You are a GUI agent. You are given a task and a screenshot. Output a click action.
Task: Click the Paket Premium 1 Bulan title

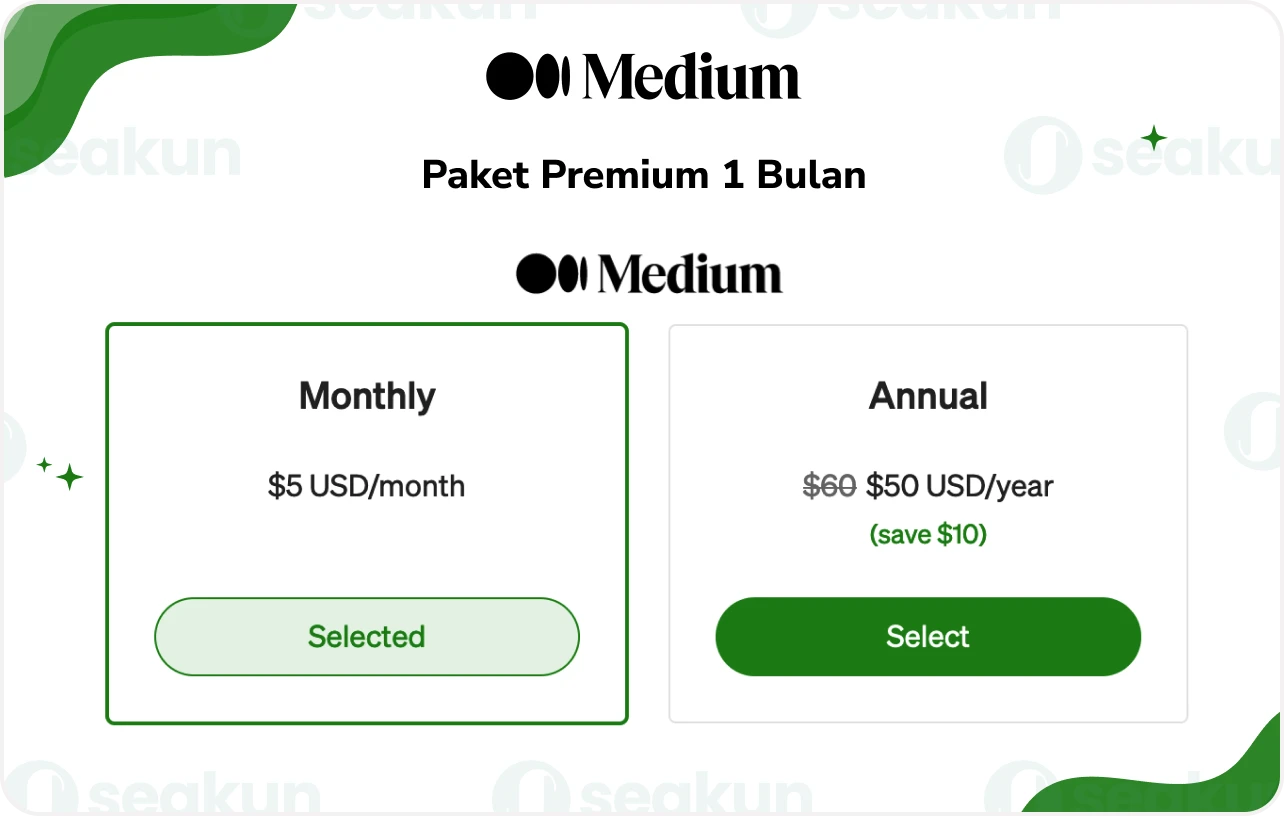(x=644, y=175)
